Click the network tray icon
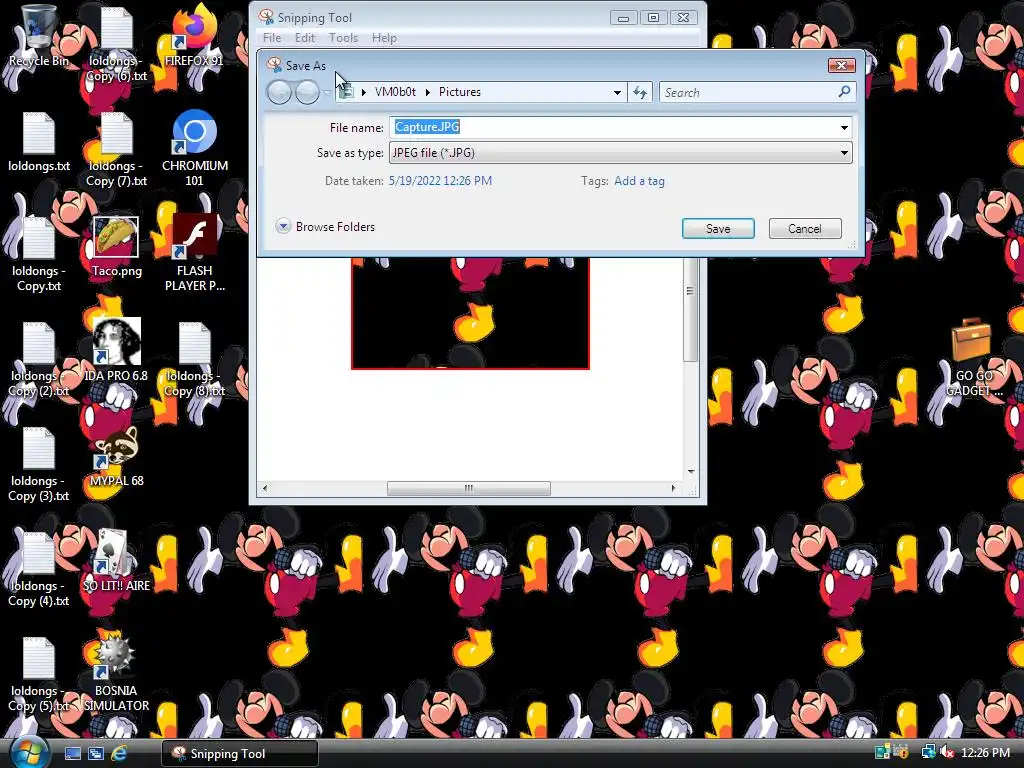Image resolution: width=1024 pixels, height=768 pixels. tap(928, 752)
